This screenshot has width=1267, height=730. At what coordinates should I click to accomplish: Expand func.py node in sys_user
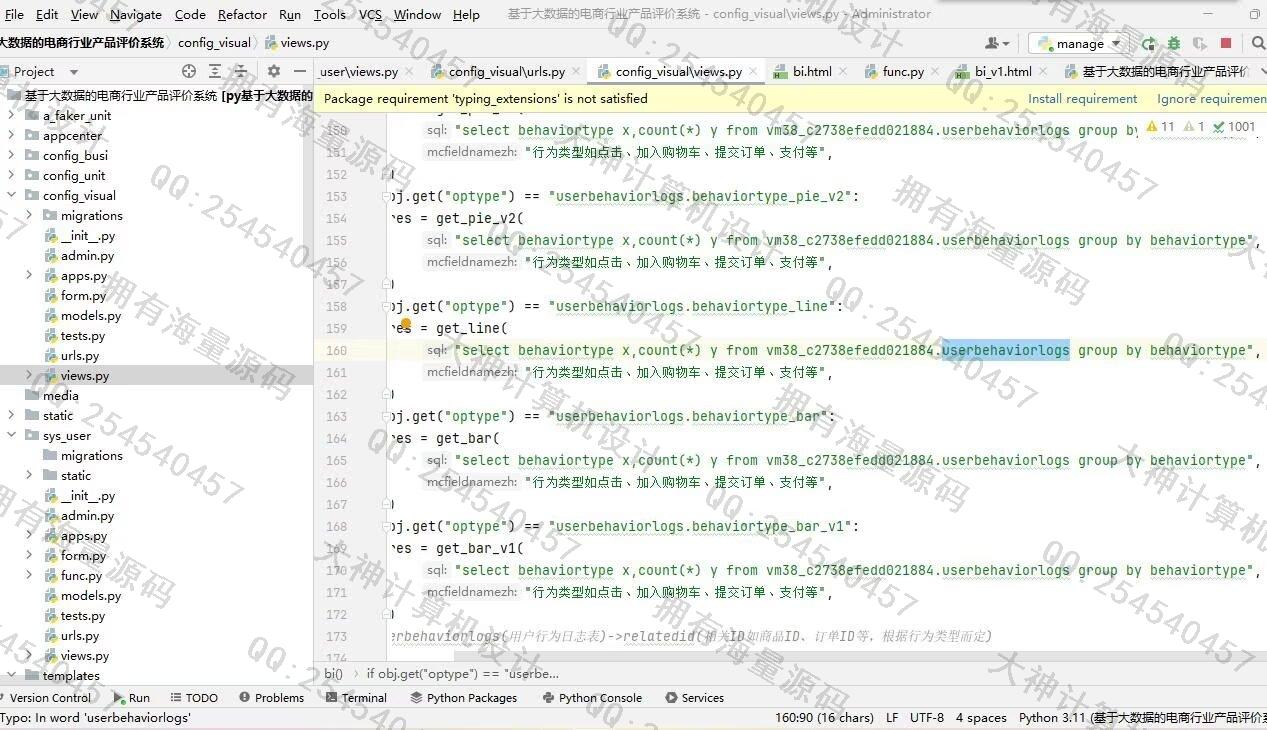pos(29,575)
